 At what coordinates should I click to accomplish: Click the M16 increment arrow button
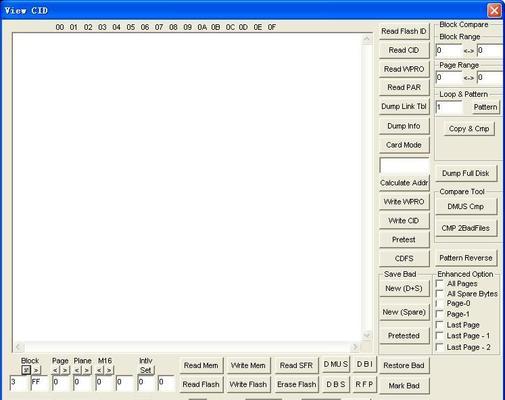[x=109, y=370]
